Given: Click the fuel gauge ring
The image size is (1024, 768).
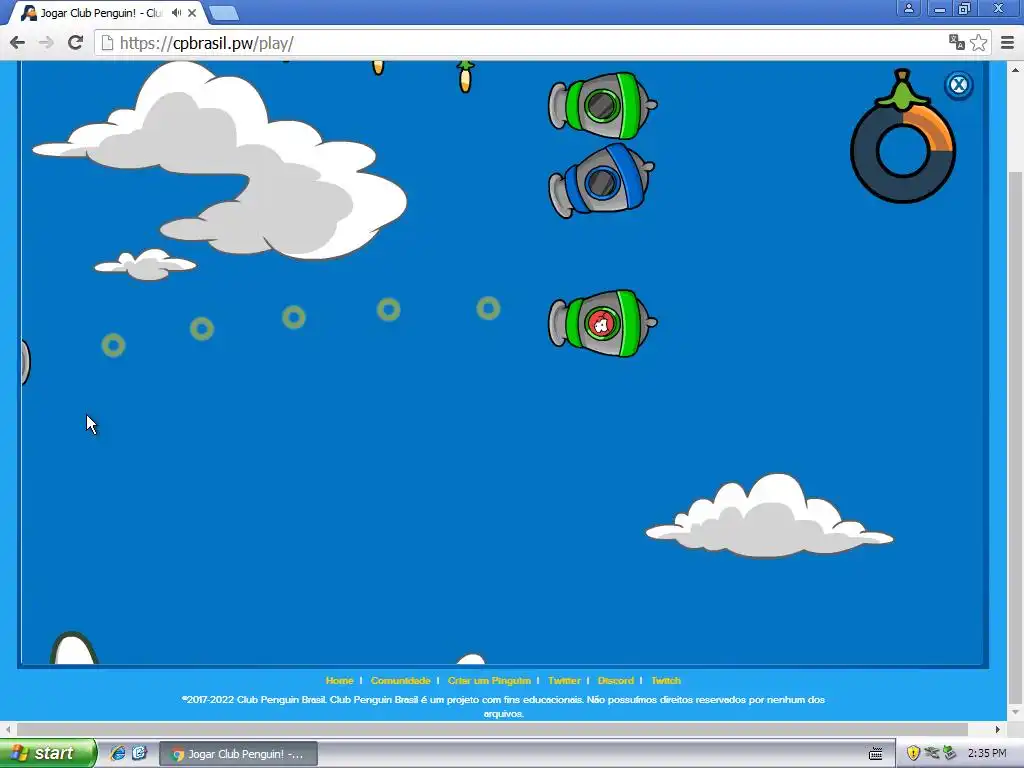Looking at the screenshot, I should 903,151.
